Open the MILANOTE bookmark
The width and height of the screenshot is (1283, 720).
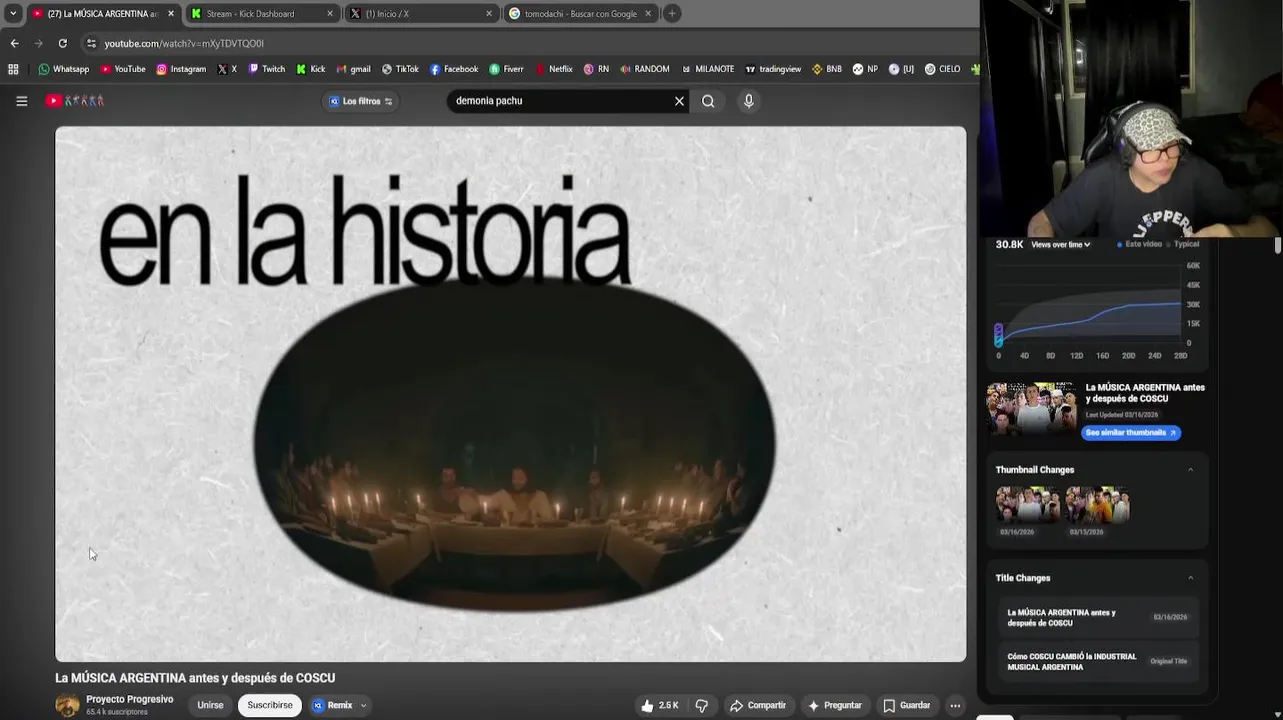click(707, 69)
